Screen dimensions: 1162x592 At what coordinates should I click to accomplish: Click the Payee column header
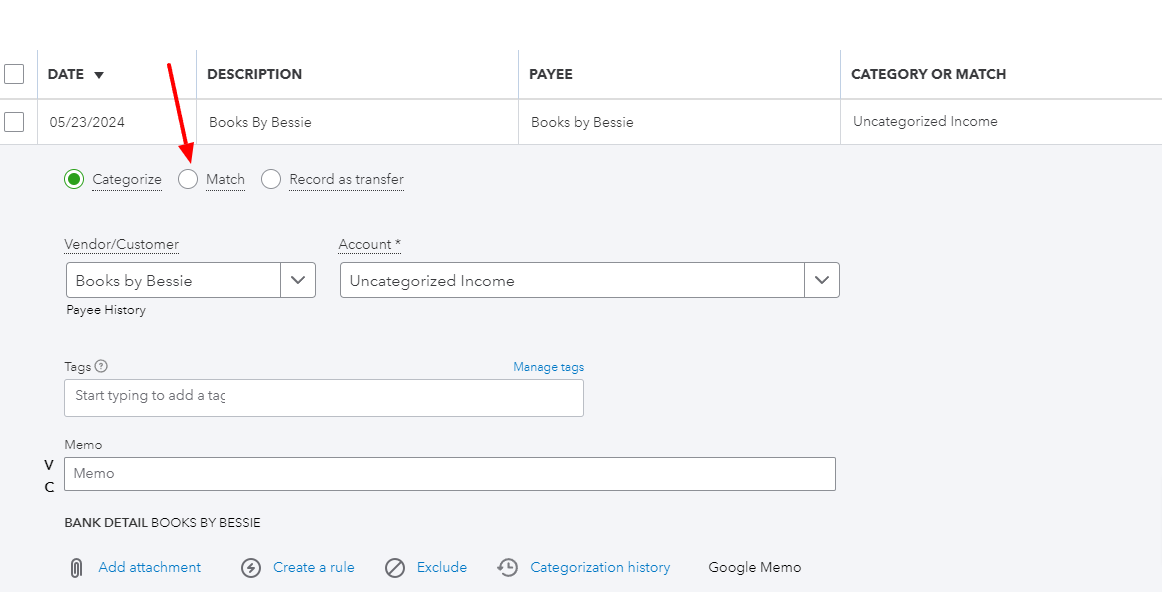pyautogui.click(x=552, y=74)
